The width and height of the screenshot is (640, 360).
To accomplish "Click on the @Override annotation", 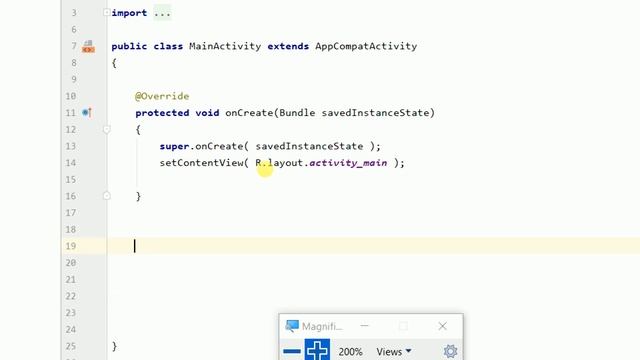I will coord(162,96).
